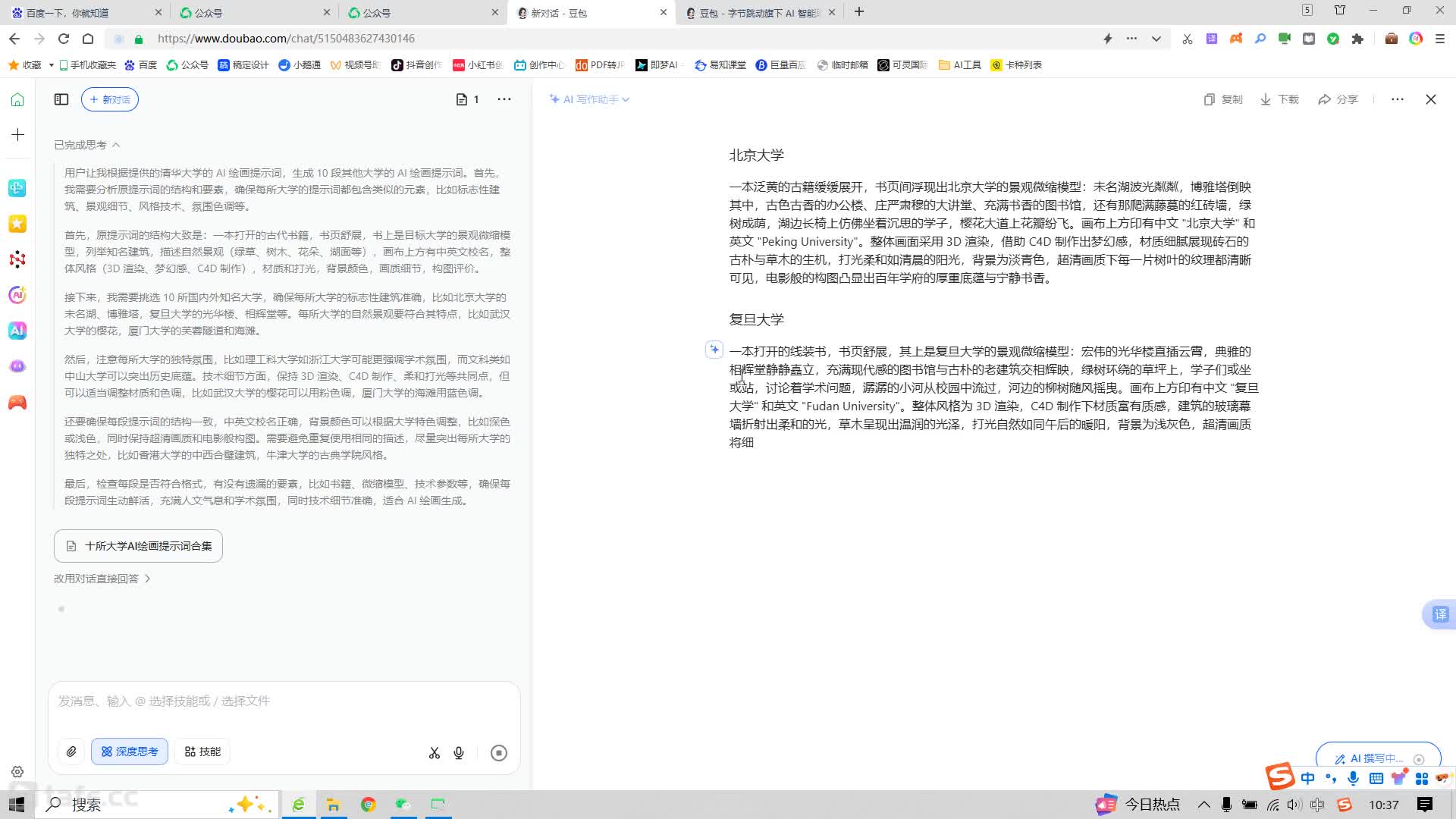Open the 技能 skills menu
Viewport: 1456px width, 819px height.
[202, 752]
